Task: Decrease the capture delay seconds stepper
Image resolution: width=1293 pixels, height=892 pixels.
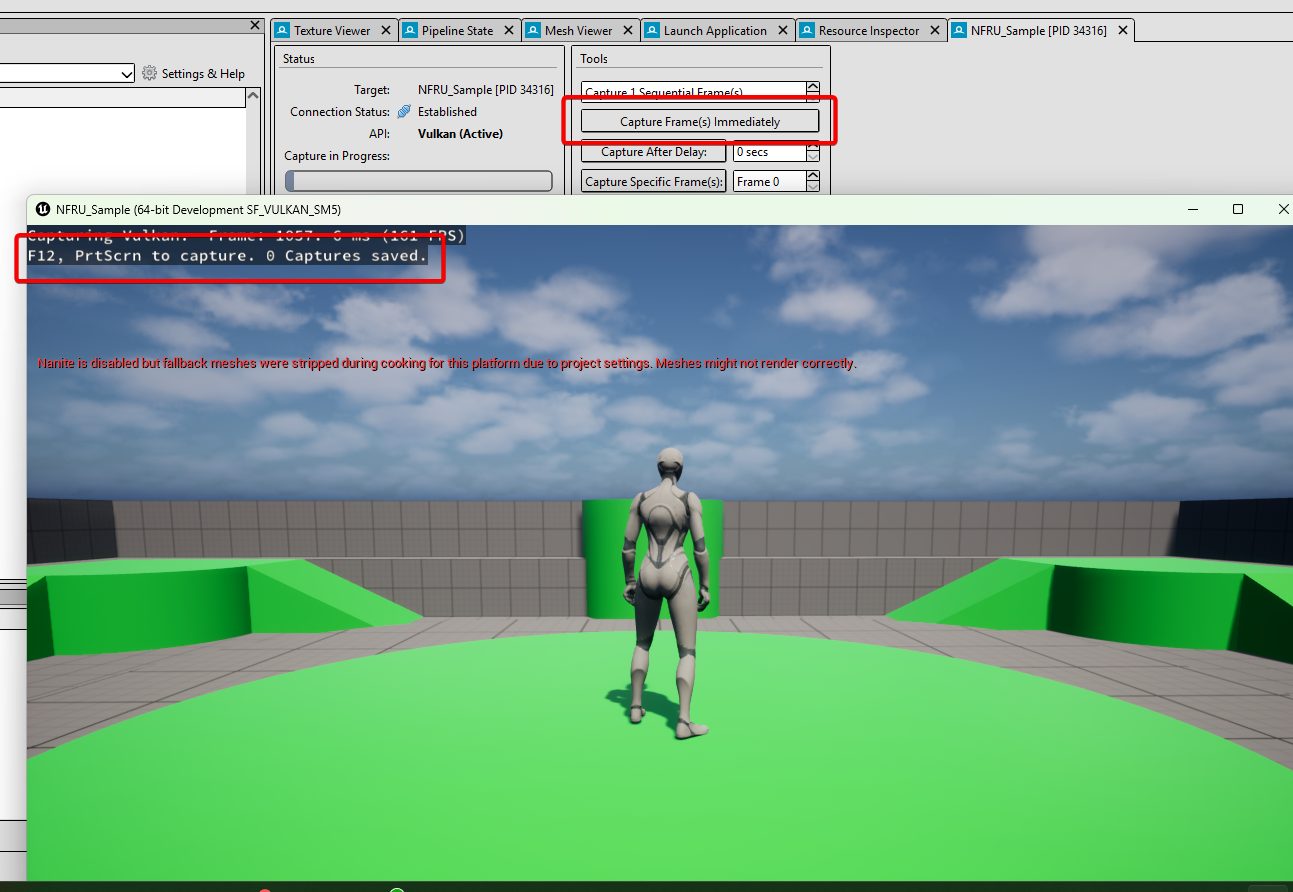Action: click(812, 157)
